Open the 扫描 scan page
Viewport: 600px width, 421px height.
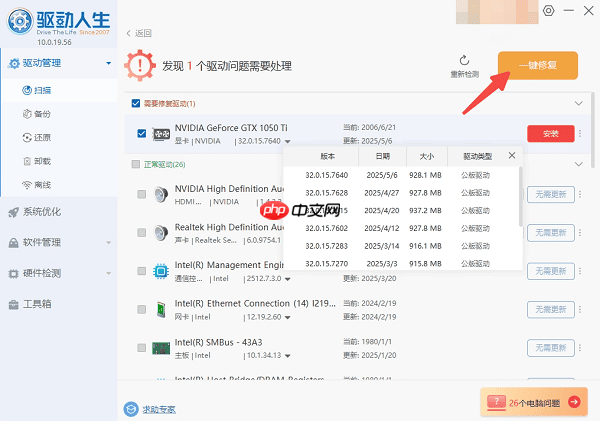tap(37, 90)
